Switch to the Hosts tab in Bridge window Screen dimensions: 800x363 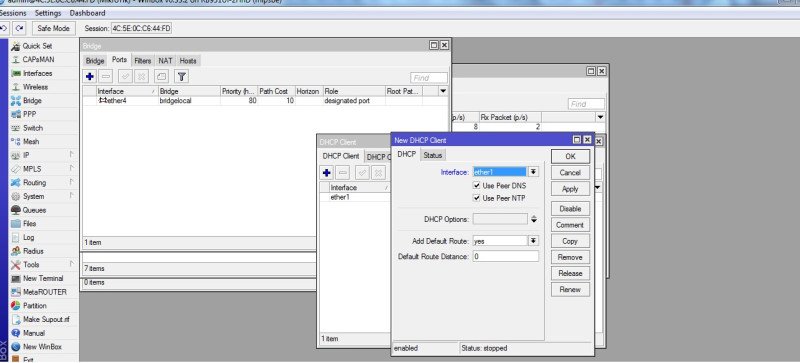[x=188, y=61]
